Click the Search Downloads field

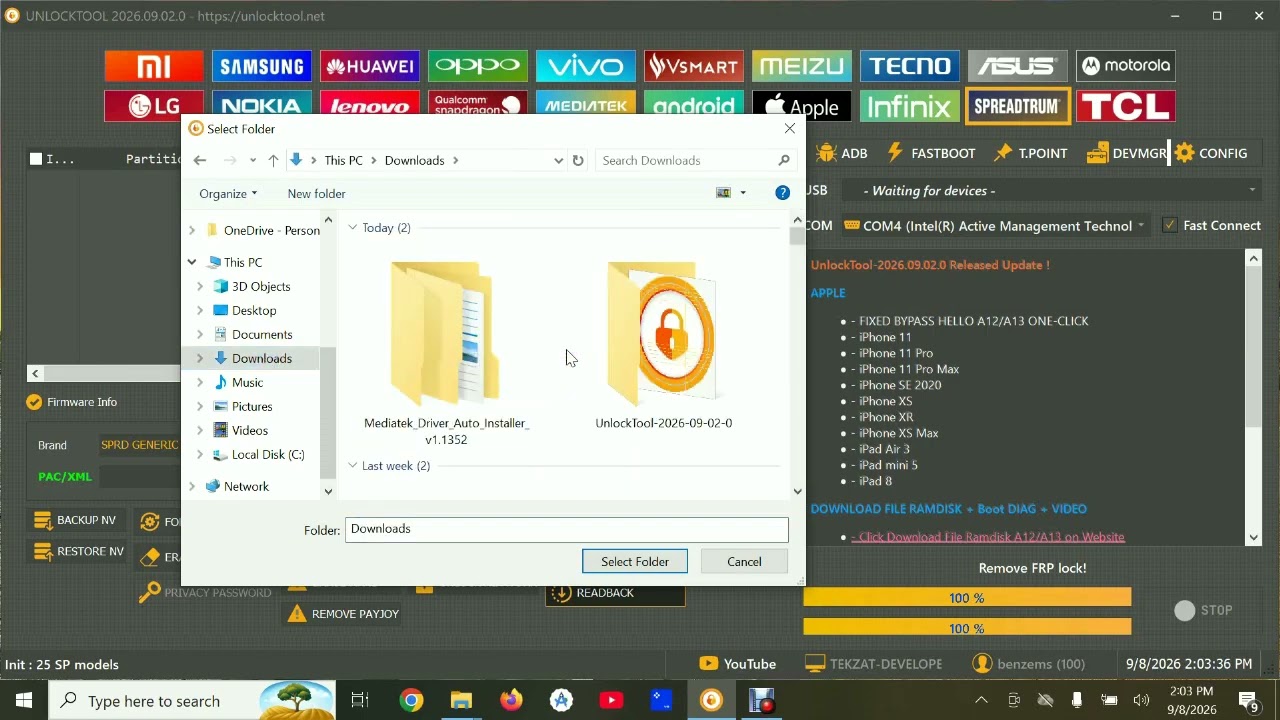pyautogui.click(x=696, y=160)
